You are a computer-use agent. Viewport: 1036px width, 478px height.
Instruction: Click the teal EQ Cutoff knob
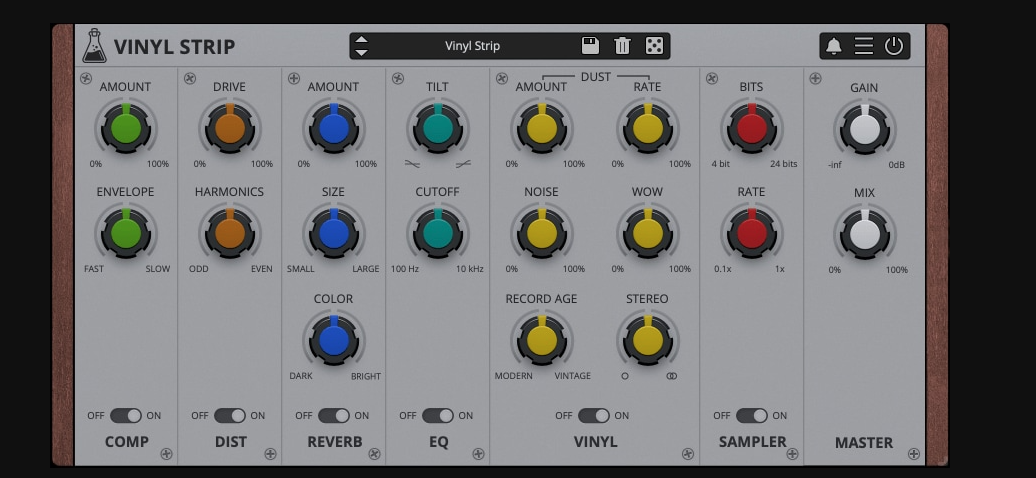click(438, 233)
